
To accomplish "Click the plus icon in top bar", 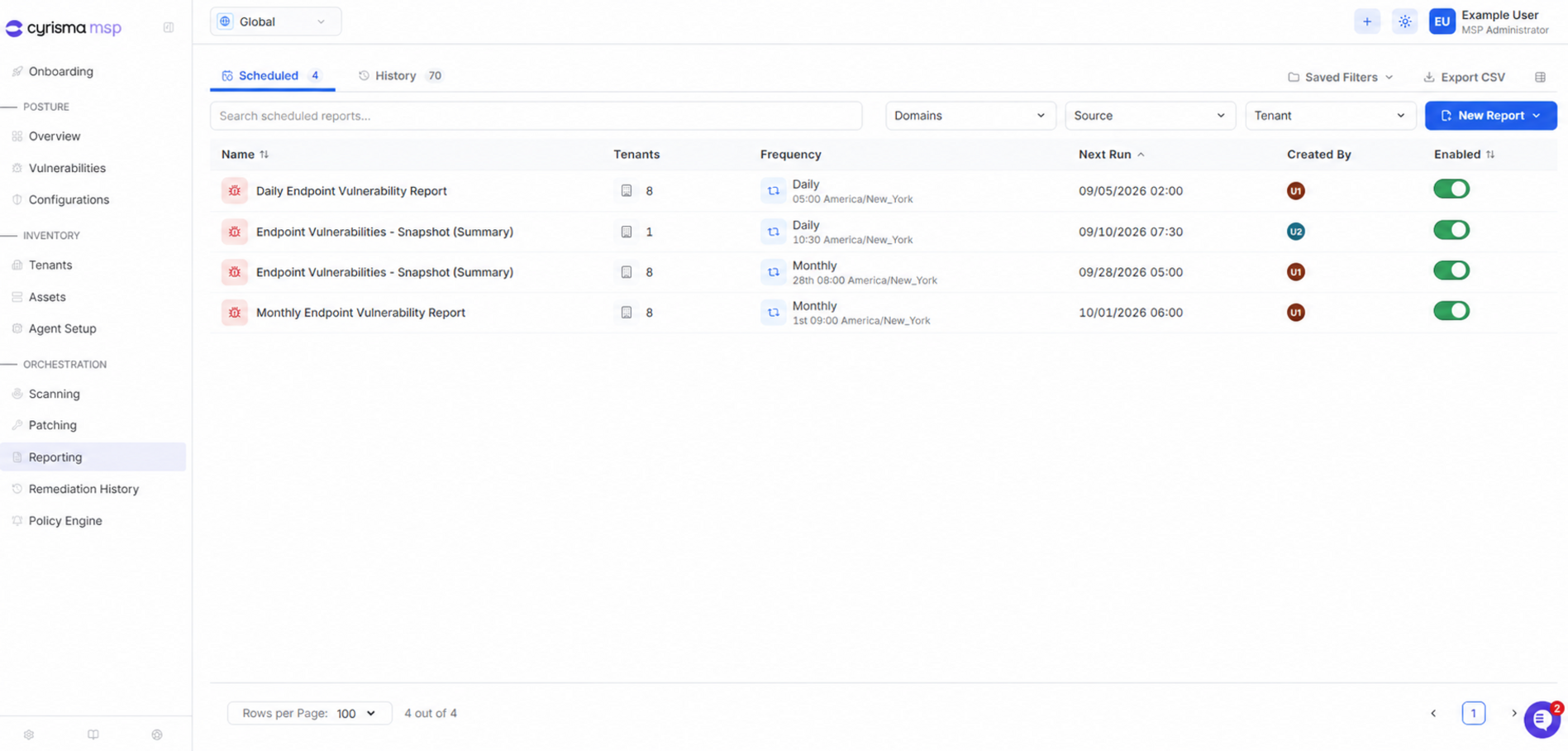I will (x=1367, y=22).
